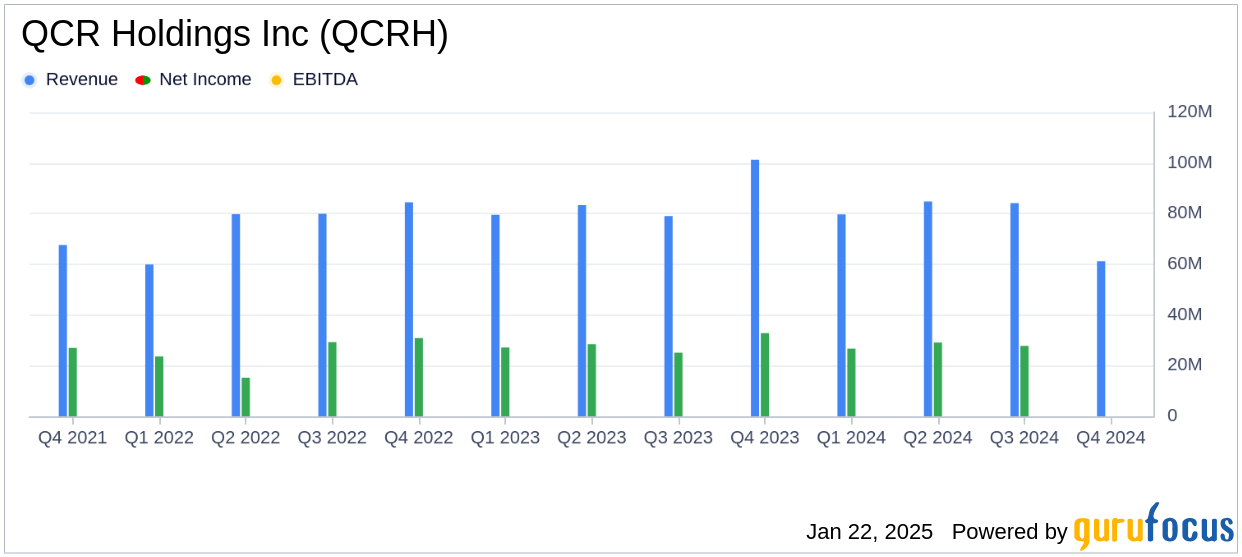Click the red-green Net Income legend dot

point(142,80)
